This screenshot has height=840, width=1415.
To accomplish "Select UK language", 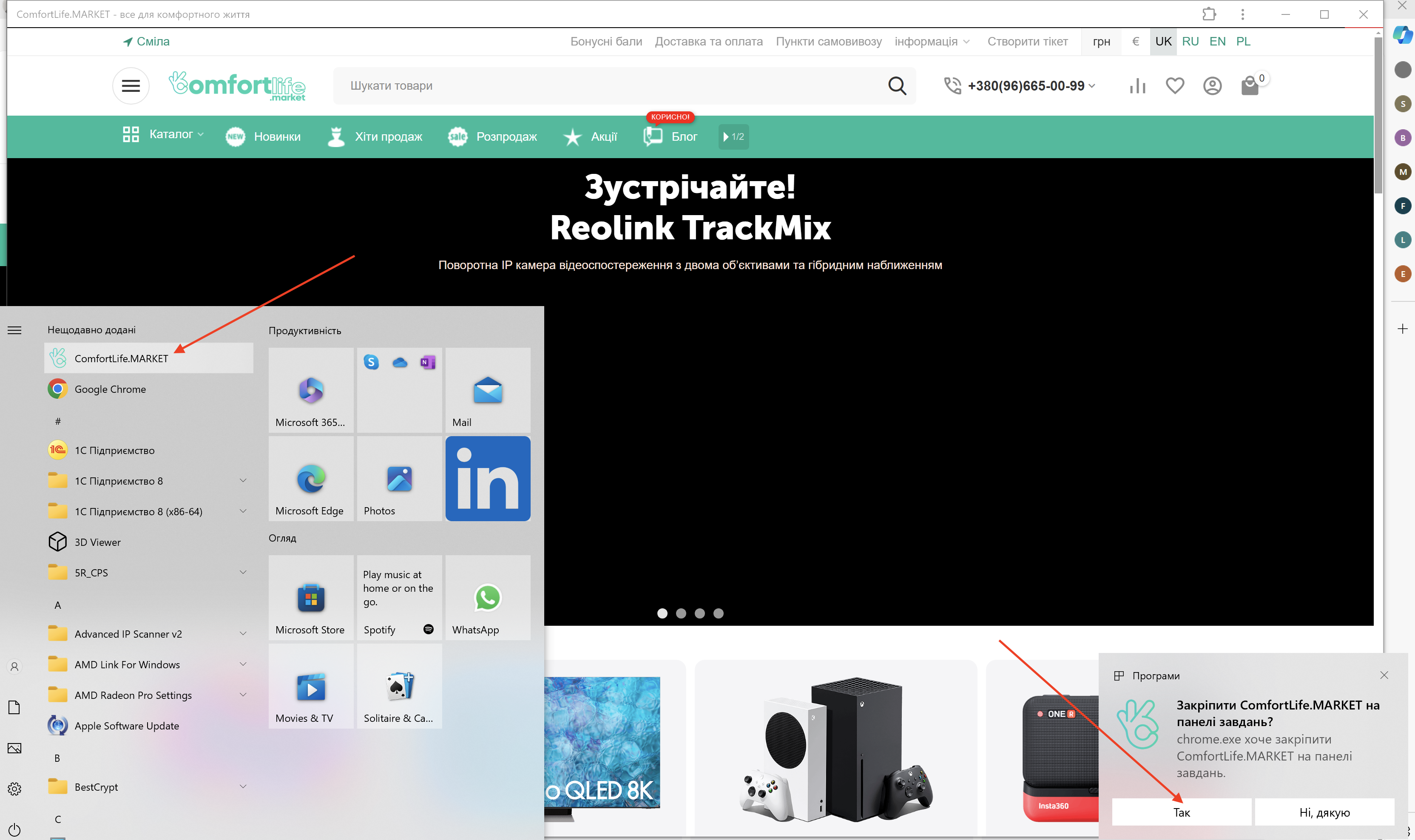I will coord(1163,41).
